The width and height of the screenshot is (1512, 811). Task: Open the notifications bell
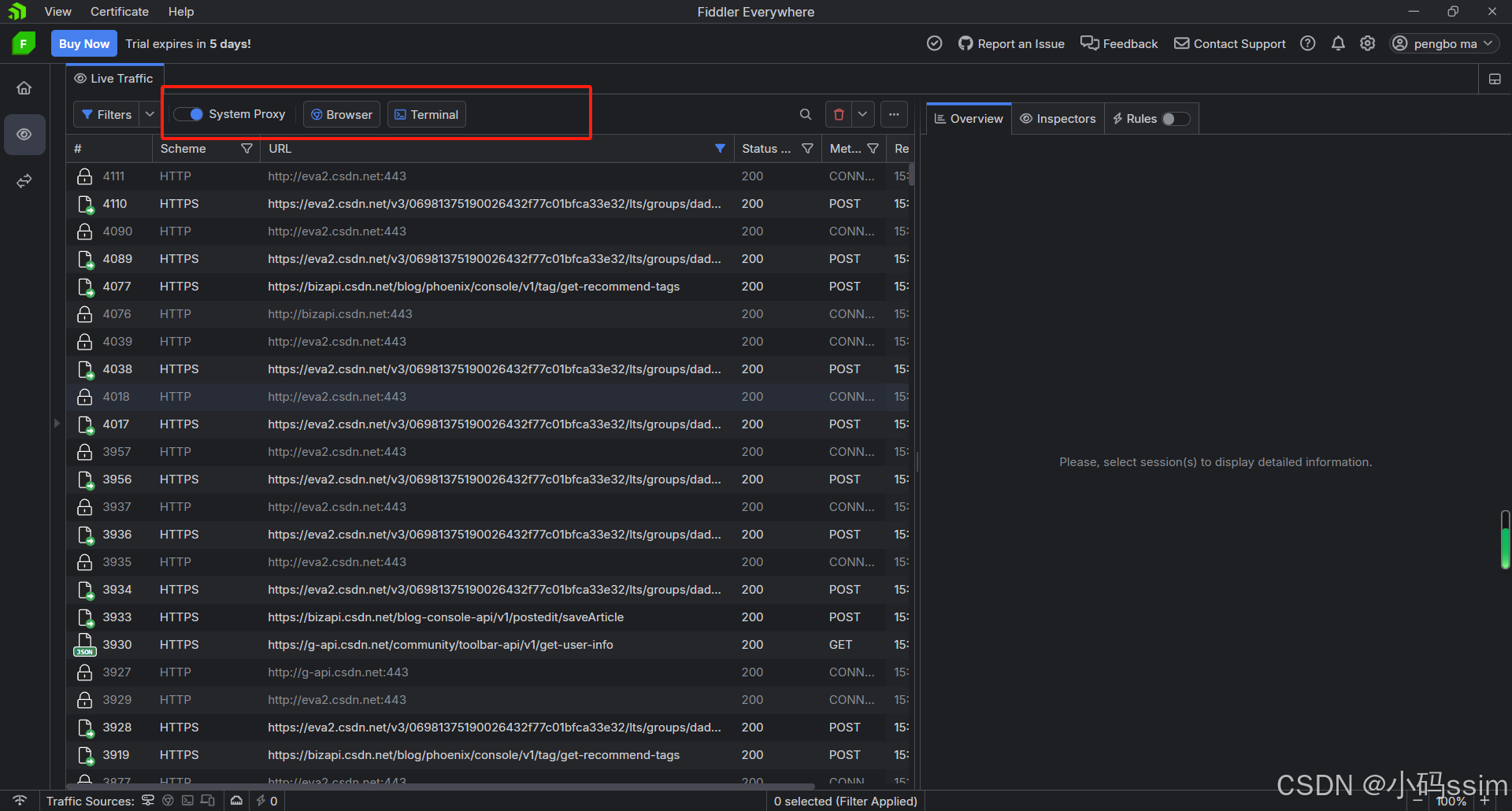tap(1338, 43)
